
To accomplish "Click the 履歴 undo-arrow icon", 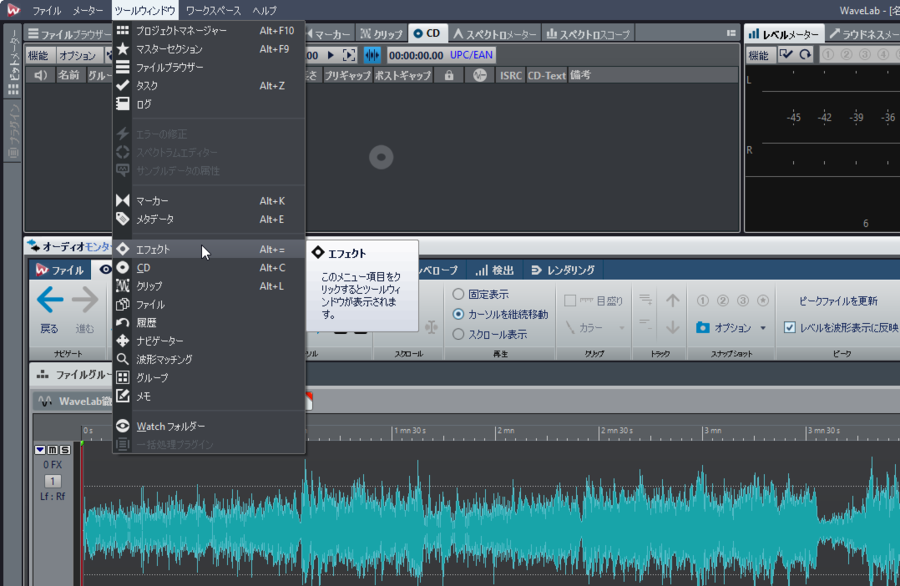I will click(122, 323).
